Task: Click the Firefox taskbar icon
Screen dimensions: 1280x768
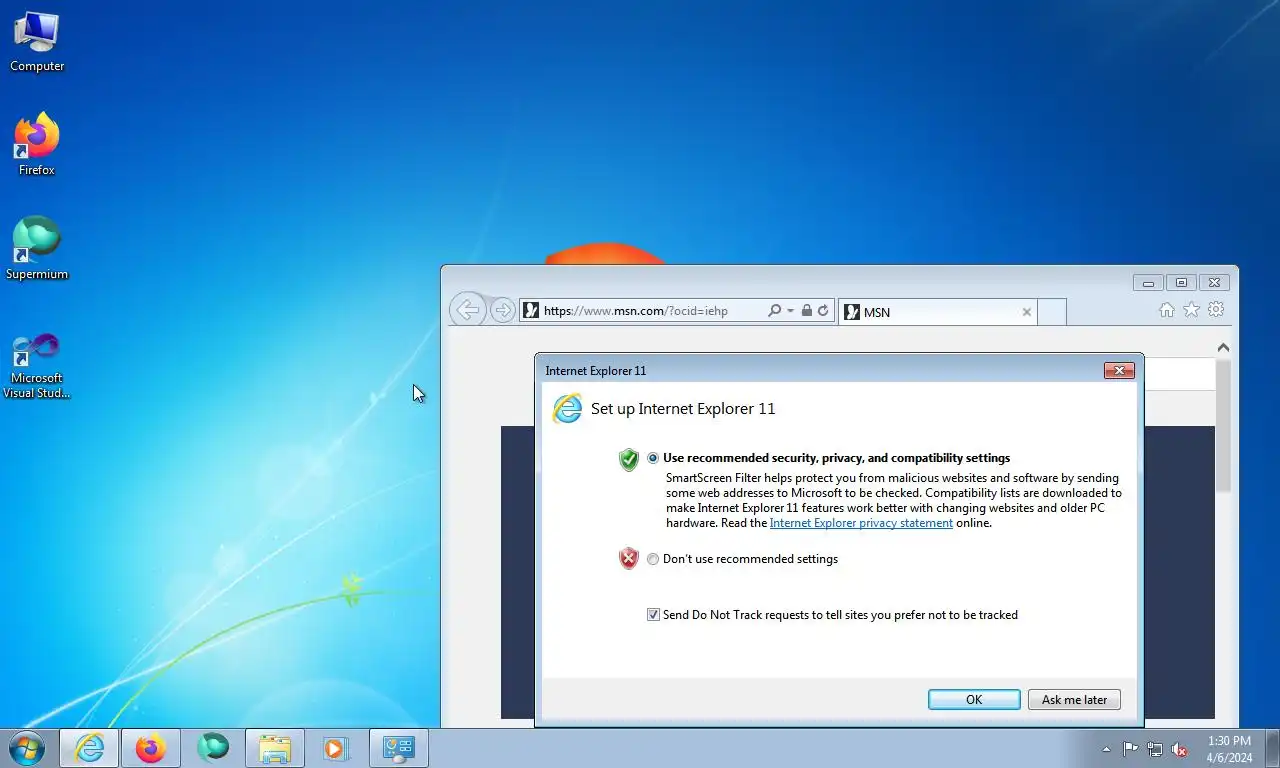Action: coord(151,748)
